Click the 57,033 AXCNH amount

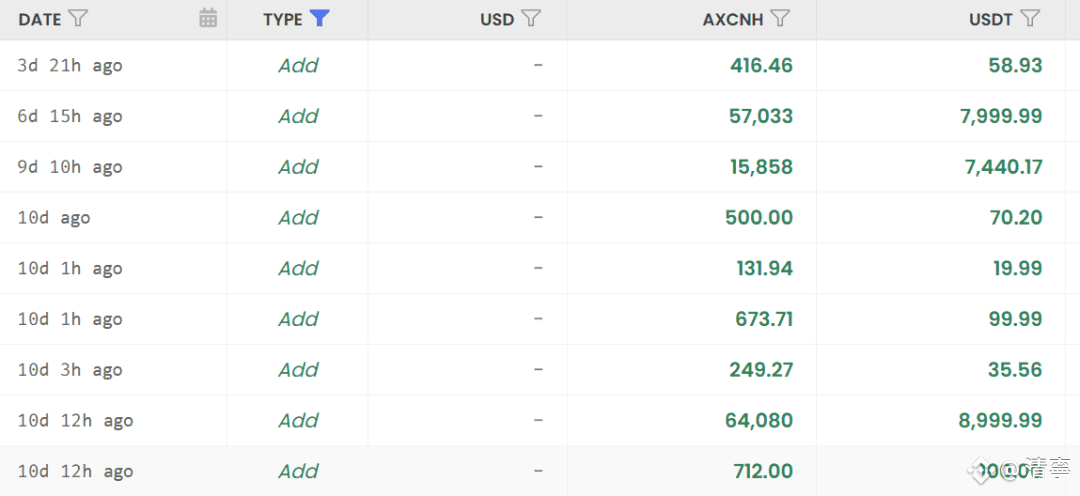[x=761, y=116]
